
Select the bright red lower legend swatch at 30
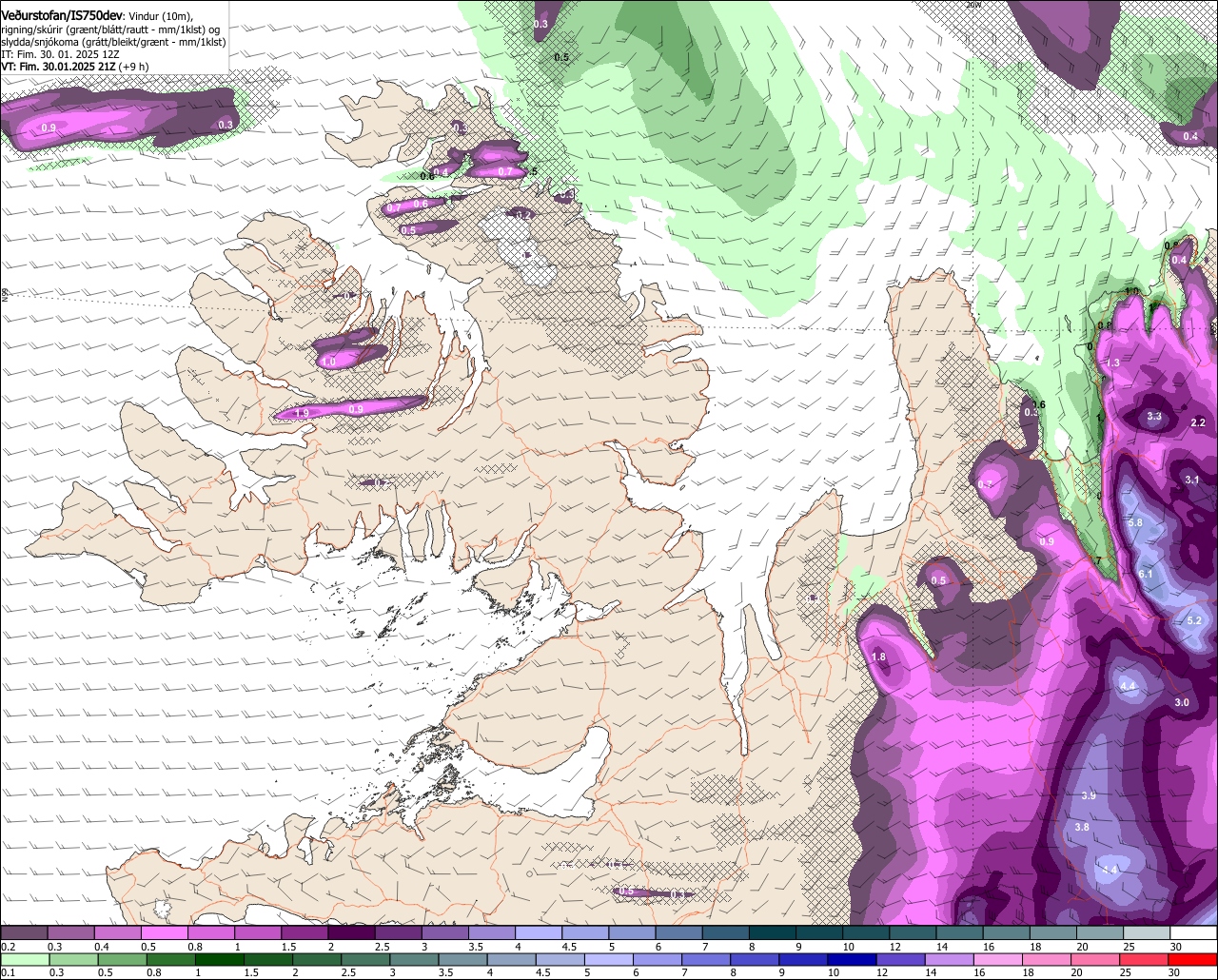pos(1194,960)
